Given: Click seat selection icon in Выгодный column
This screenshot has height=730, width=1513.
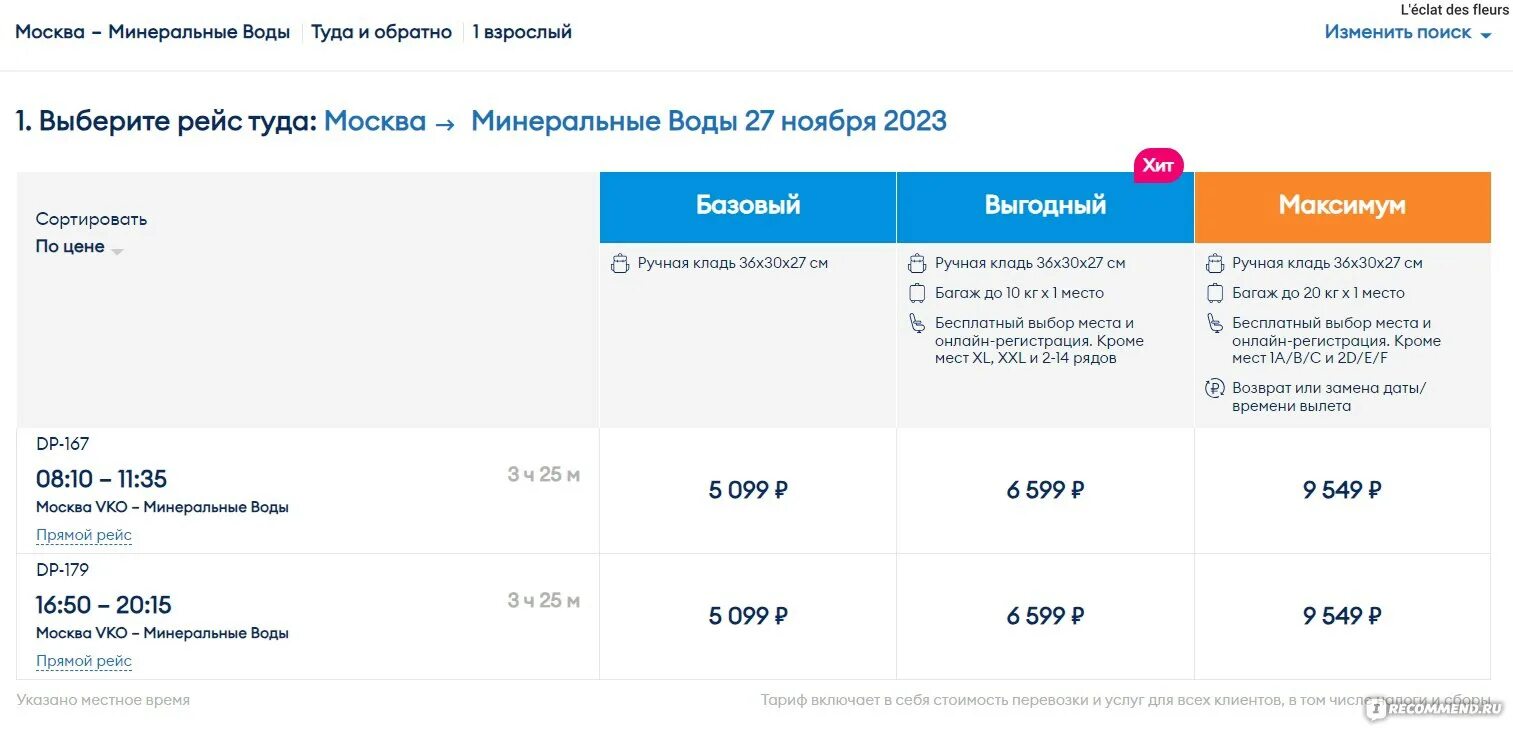Looking at the screenshot, I should (917, 323).
